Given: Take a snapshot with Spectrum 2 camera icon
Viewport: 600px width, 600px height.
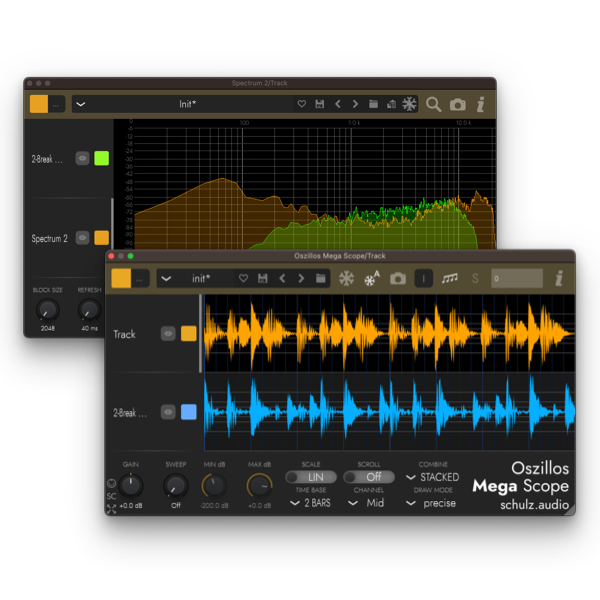Looking at the screenshot, I should (457, 104).
